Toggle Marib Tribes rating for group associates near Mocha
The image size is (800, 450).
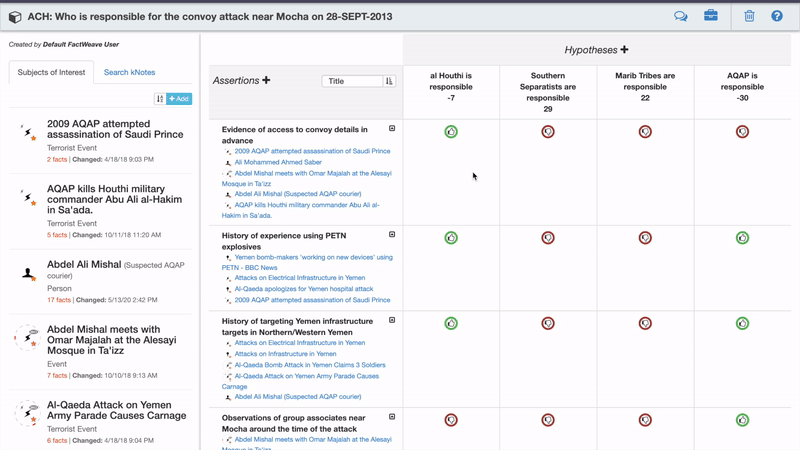coord(645,420)
